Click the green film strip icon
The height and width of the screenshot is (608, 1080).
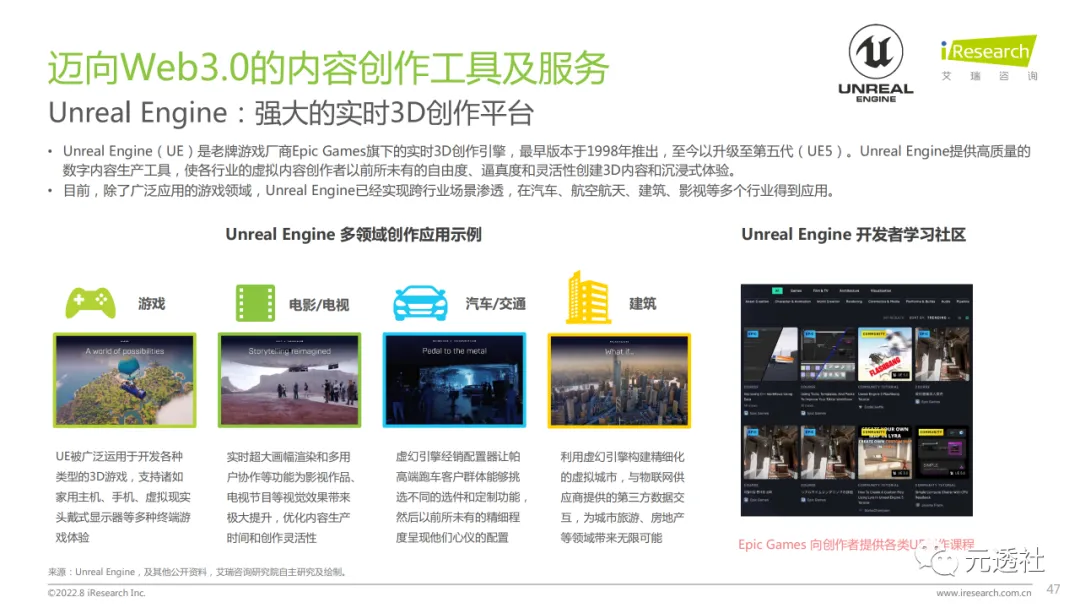pos(255,303)
